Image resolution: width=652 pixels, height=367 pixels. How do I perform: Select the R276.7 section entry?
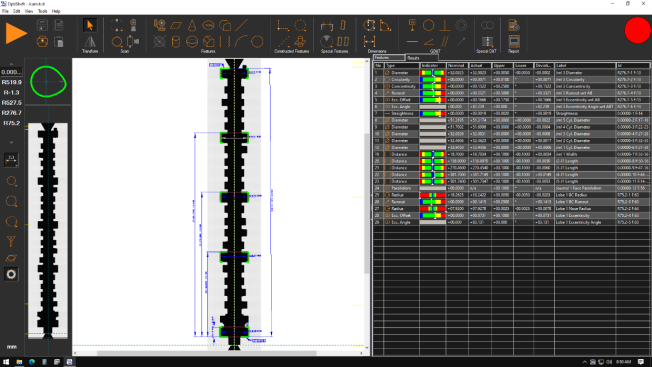(x=12, y=113)
